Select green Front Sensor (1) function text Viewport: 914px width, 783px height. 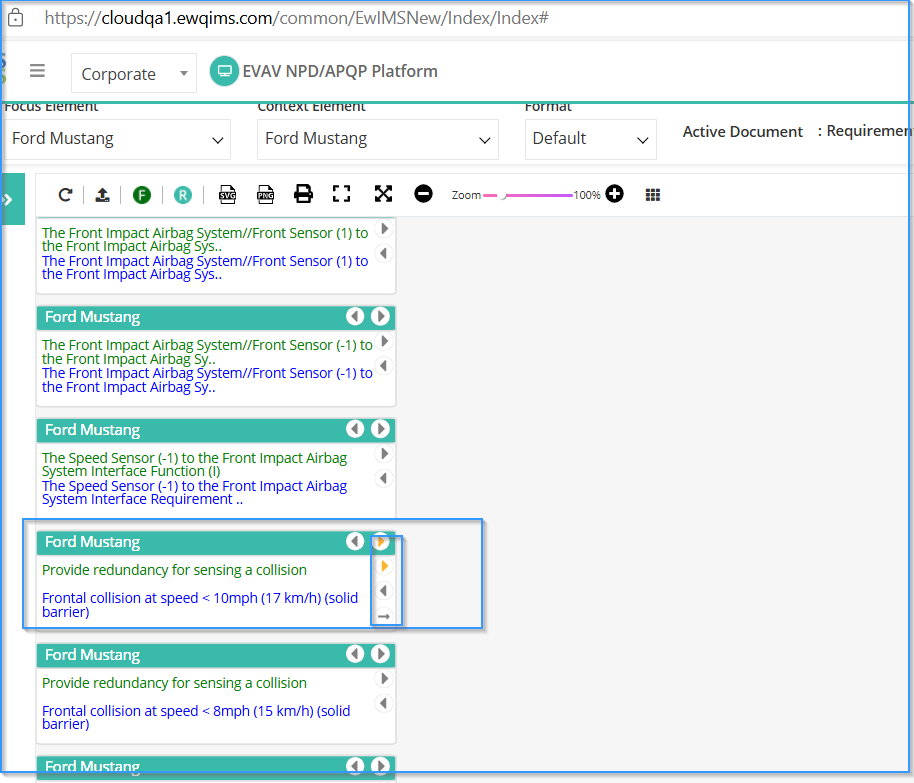click(205, 239)
